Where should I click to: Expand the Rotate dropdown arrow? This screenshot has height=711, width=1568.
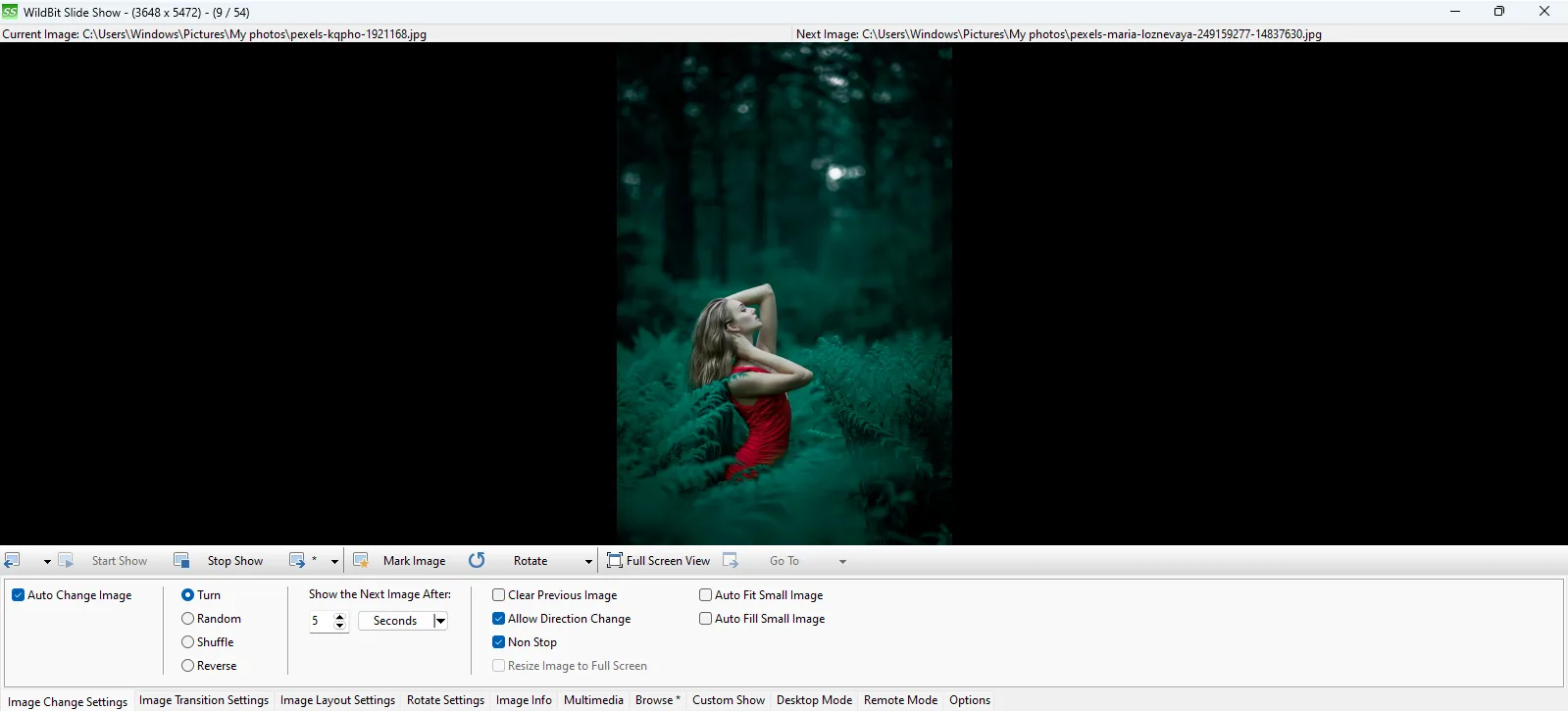pyautogui.click(x=588, y=562)
